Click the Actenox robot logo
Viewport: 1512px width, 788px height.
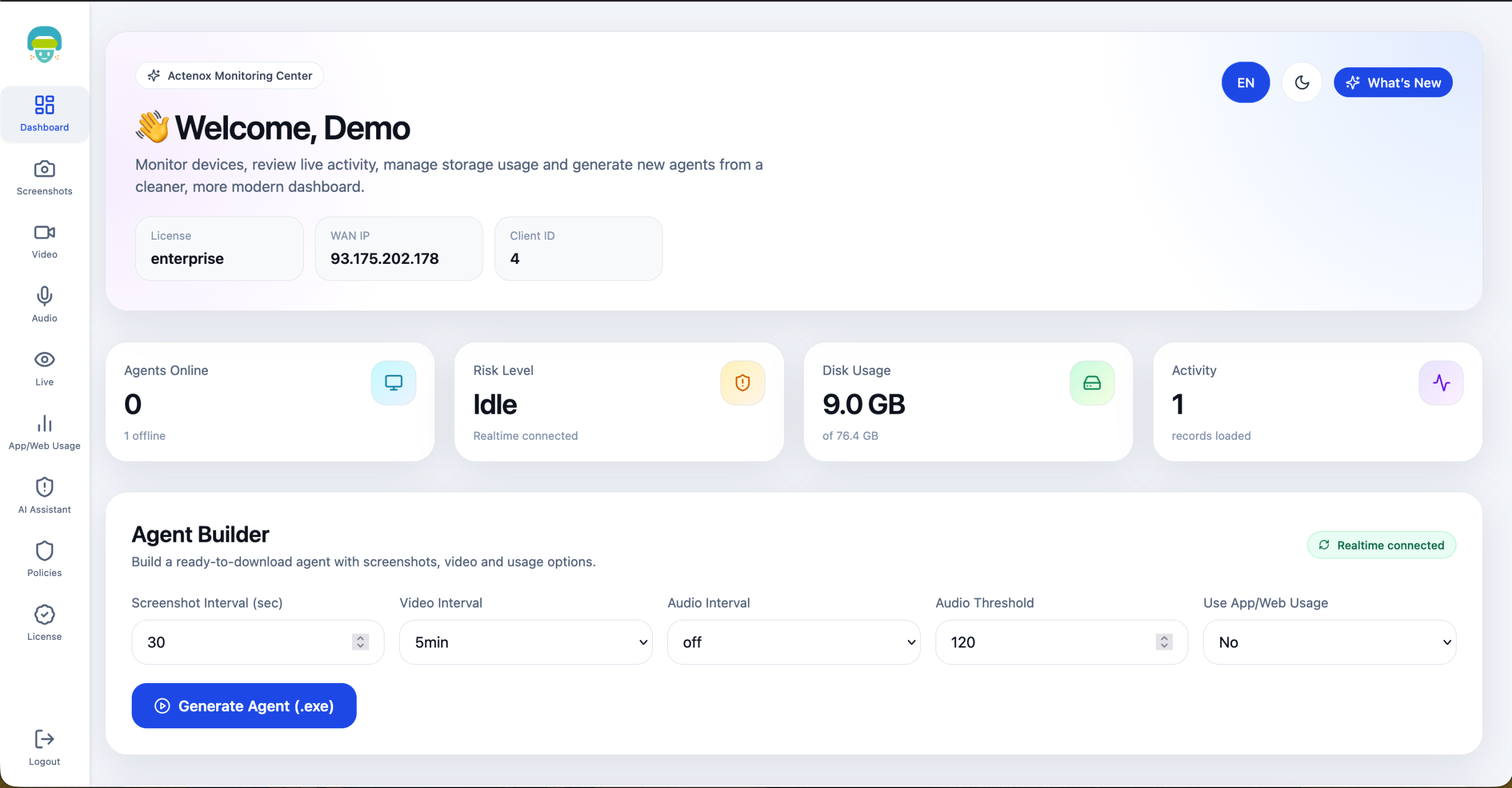44,44
